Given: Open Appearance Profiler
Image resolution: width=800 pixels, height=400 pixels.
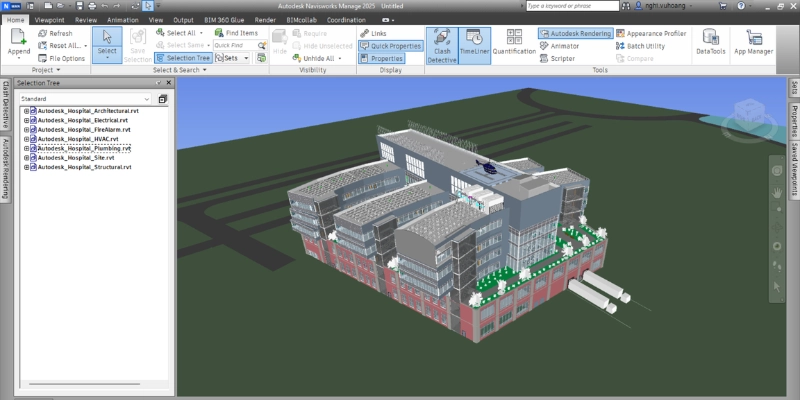Looking at the screenshot, I should click(651, 33).
